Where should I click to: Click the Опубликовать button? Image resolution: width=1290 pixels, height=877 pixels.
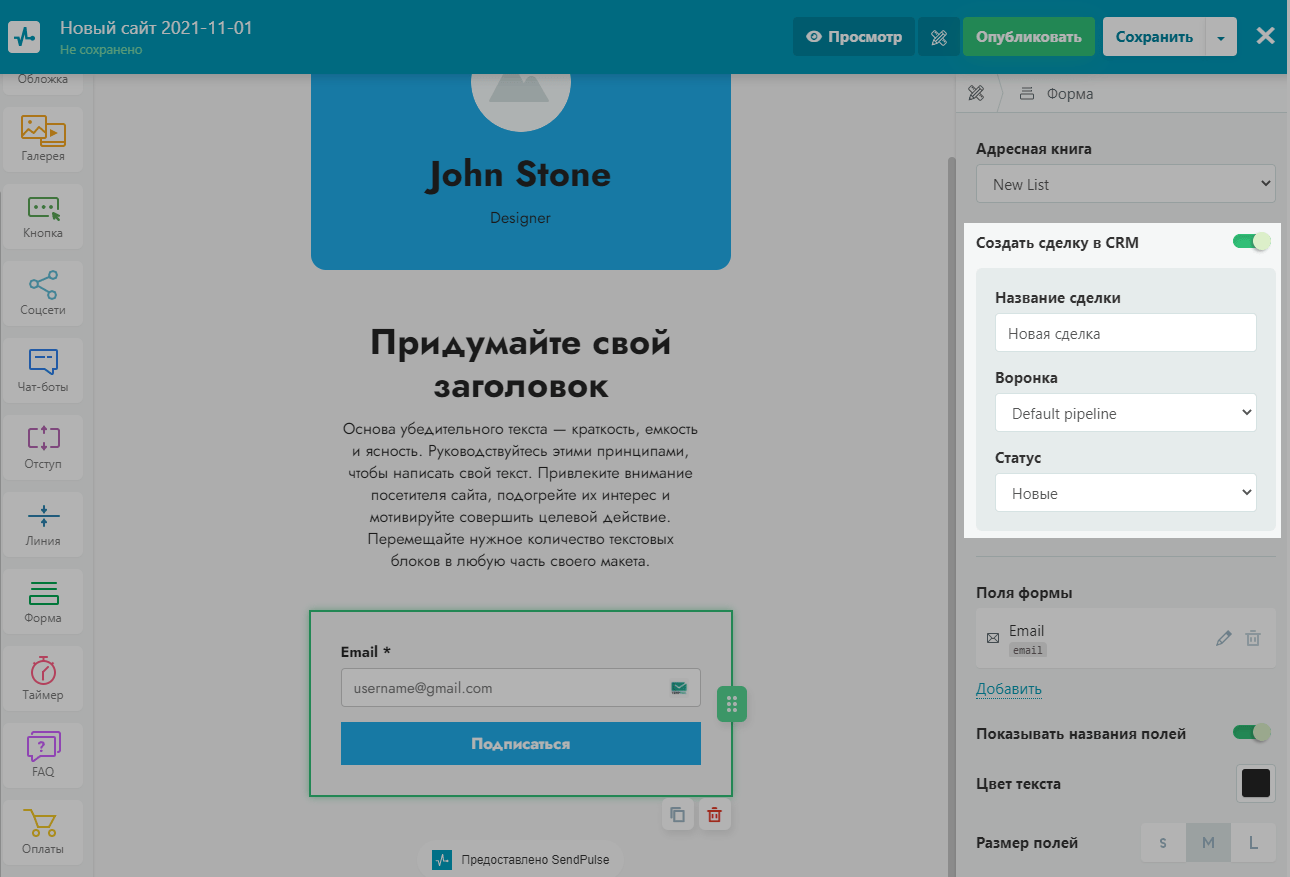click(1029, 37)
